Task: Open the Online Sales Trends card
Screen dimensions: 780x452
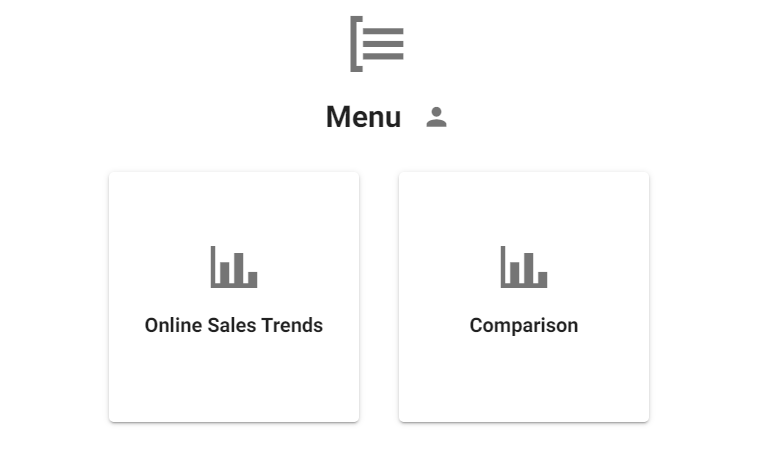Action: (x=234, y=297)
